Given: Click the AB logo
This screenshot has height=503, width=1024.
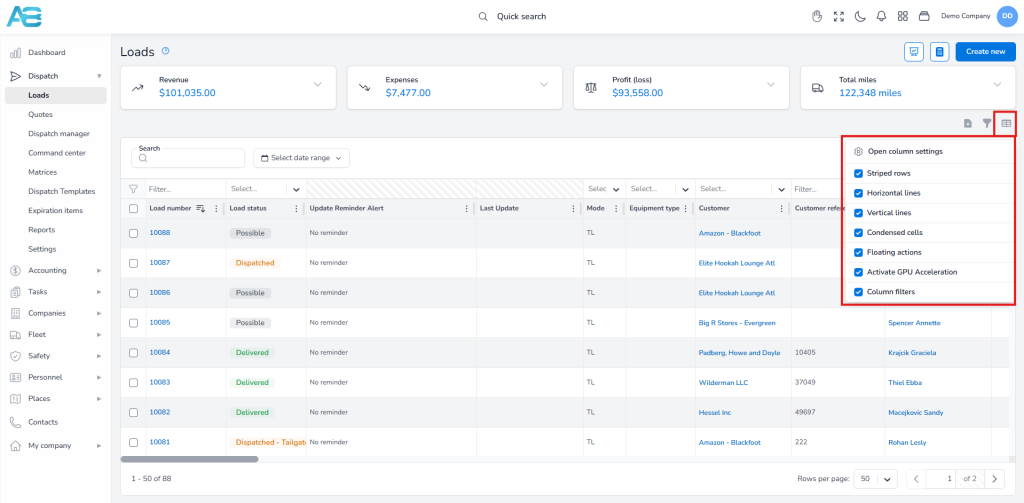Looking at the screenshot, I should click(24, 16).
